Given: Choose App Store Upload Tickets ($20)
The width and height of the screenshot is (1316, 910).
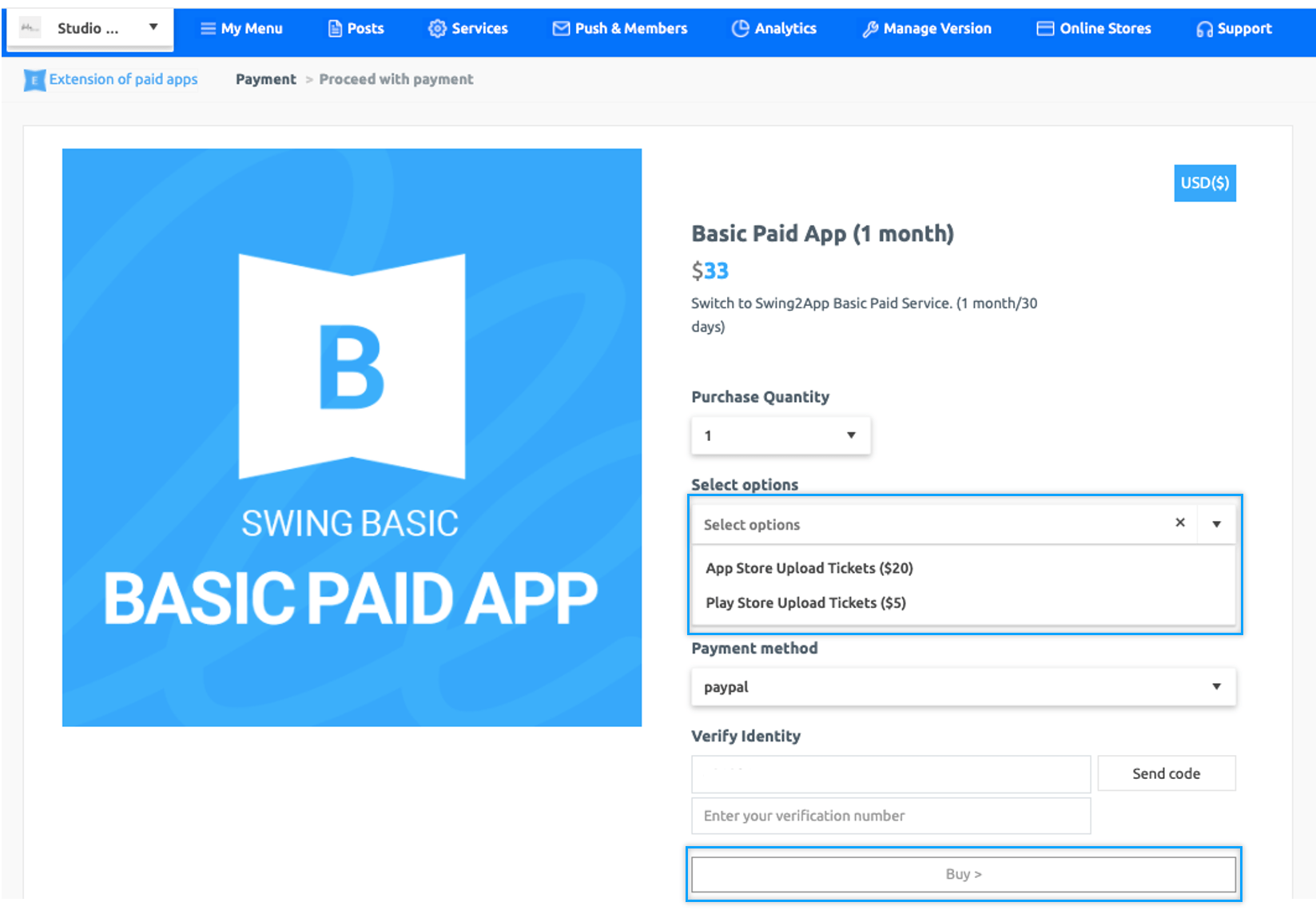Looking at the screenshot, I should point(809,568).
